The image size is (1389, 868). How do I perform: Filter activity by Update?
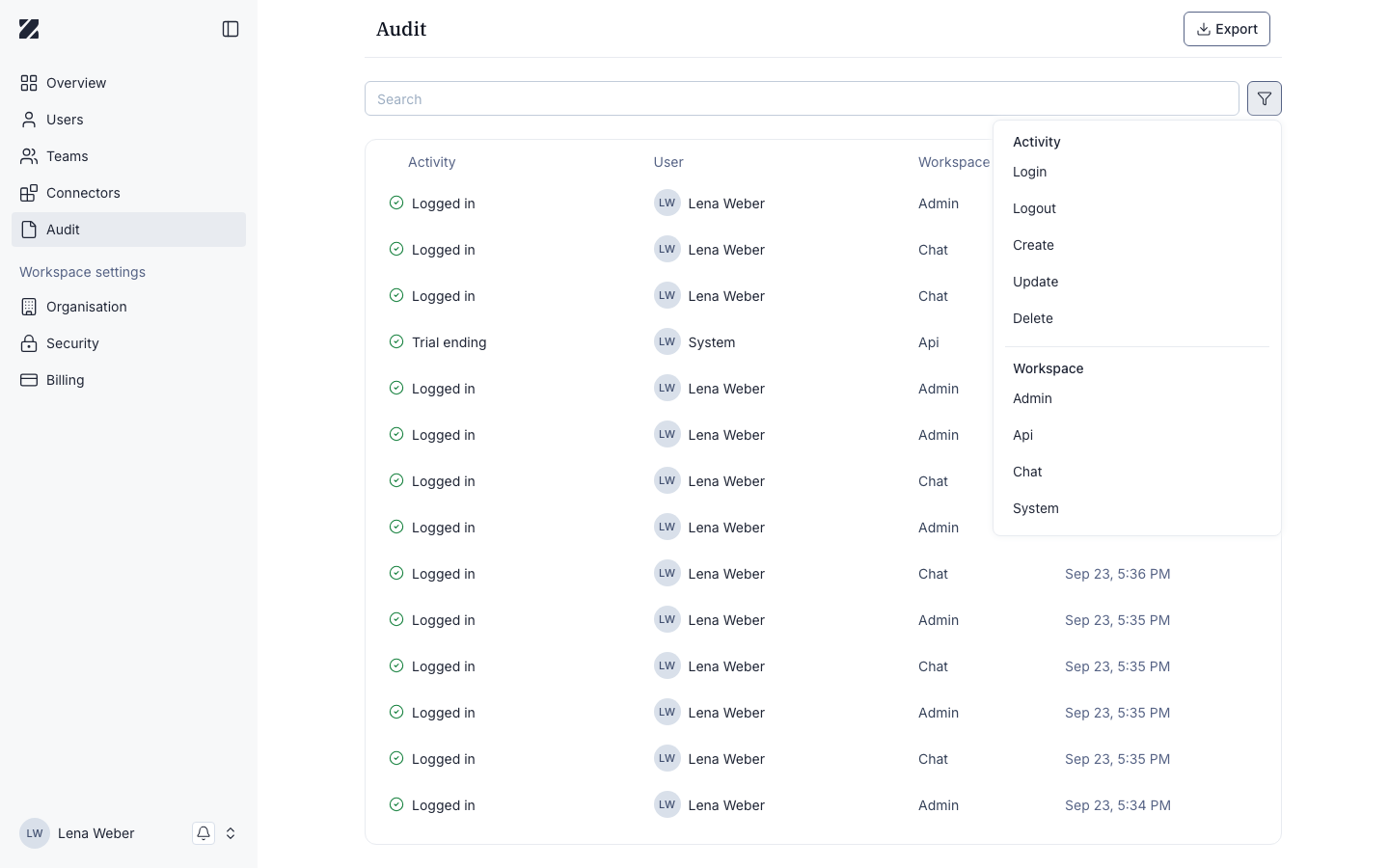click(1137, 282)
